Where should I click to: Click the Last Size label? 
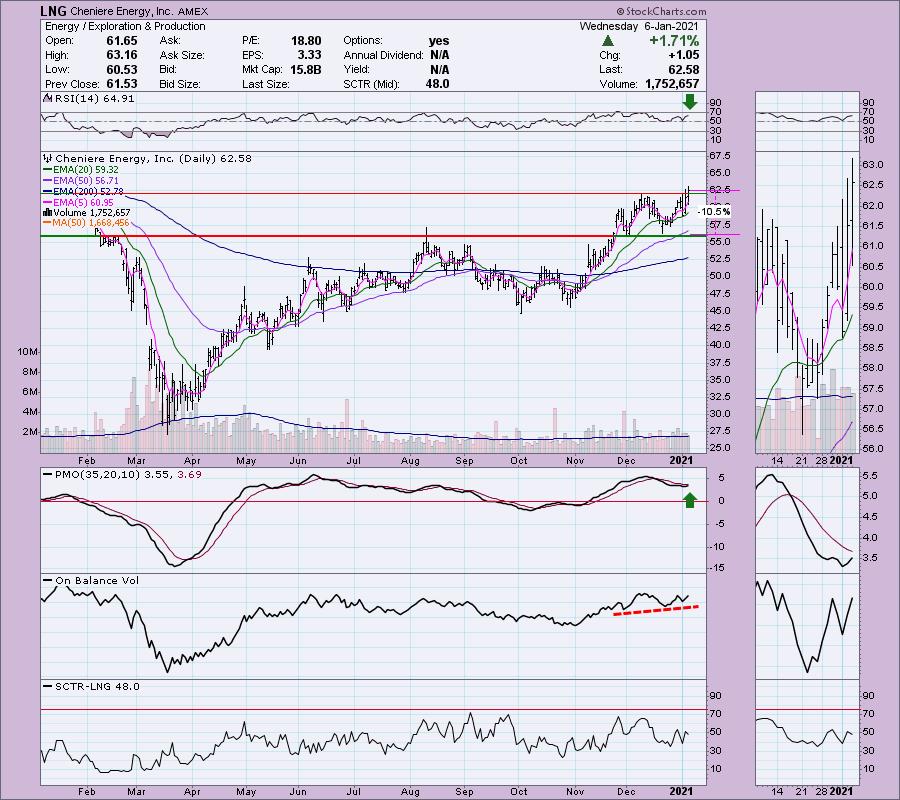[x=266, y=84]
